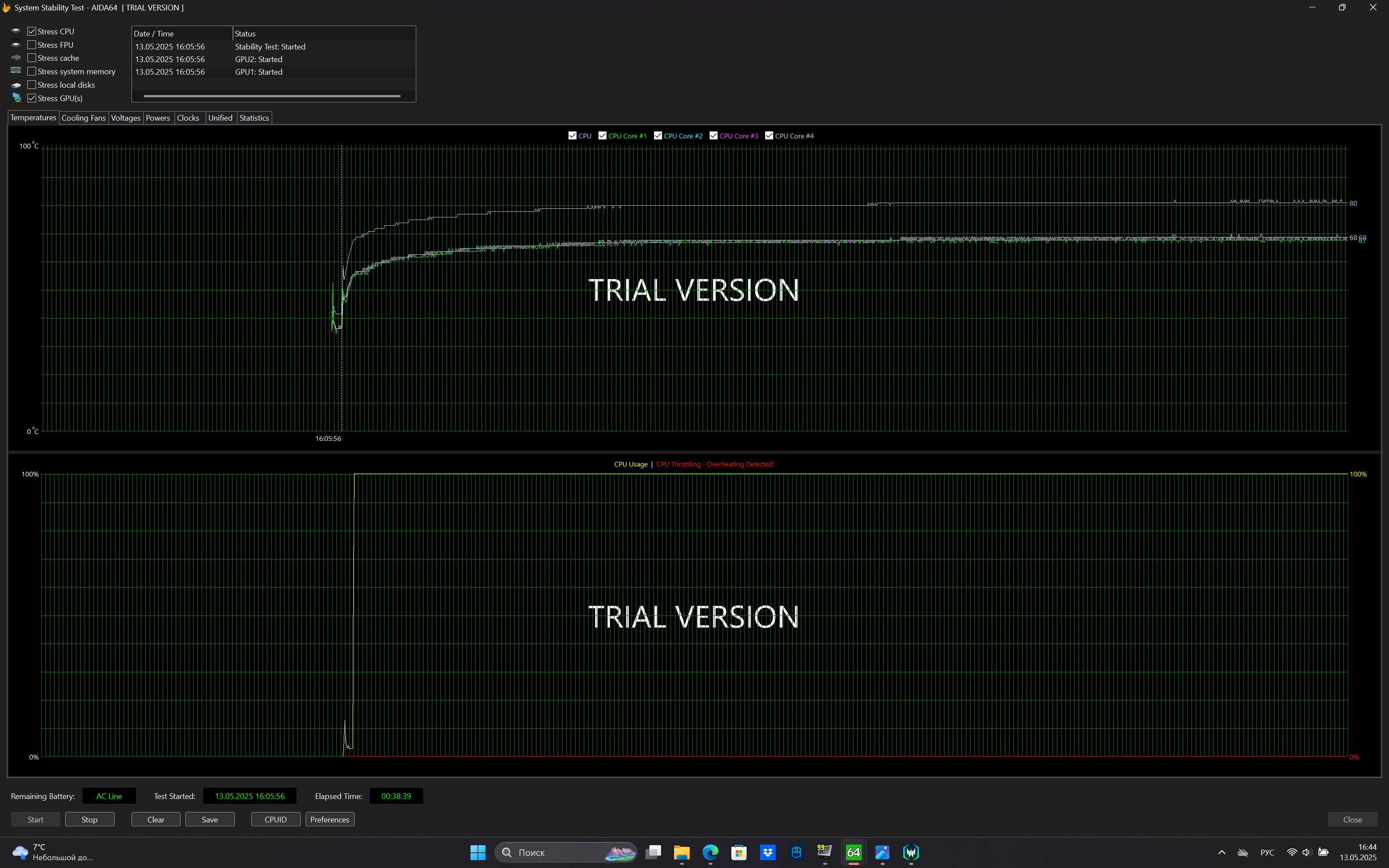Uncheck the Stress CPU checkbox

[32, 32]
